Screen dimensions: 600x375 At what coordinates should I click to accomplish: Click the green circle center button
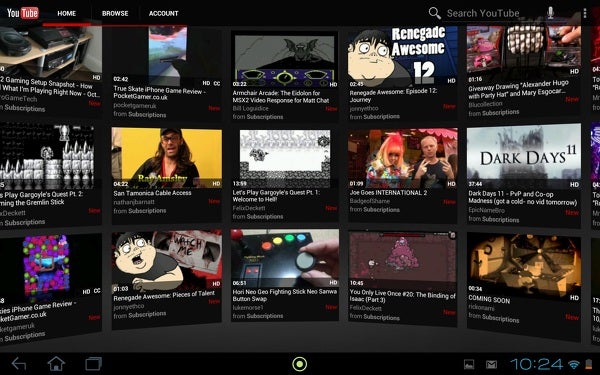tap(300, 364)
